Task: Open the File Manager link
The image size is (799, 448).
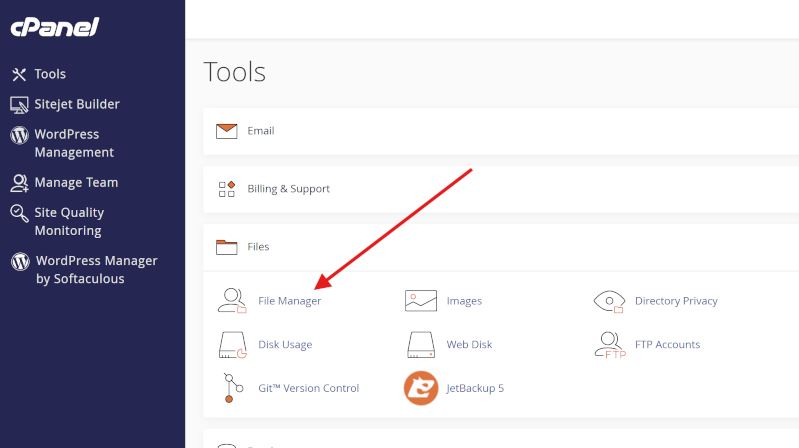Action: coord(289,301)
